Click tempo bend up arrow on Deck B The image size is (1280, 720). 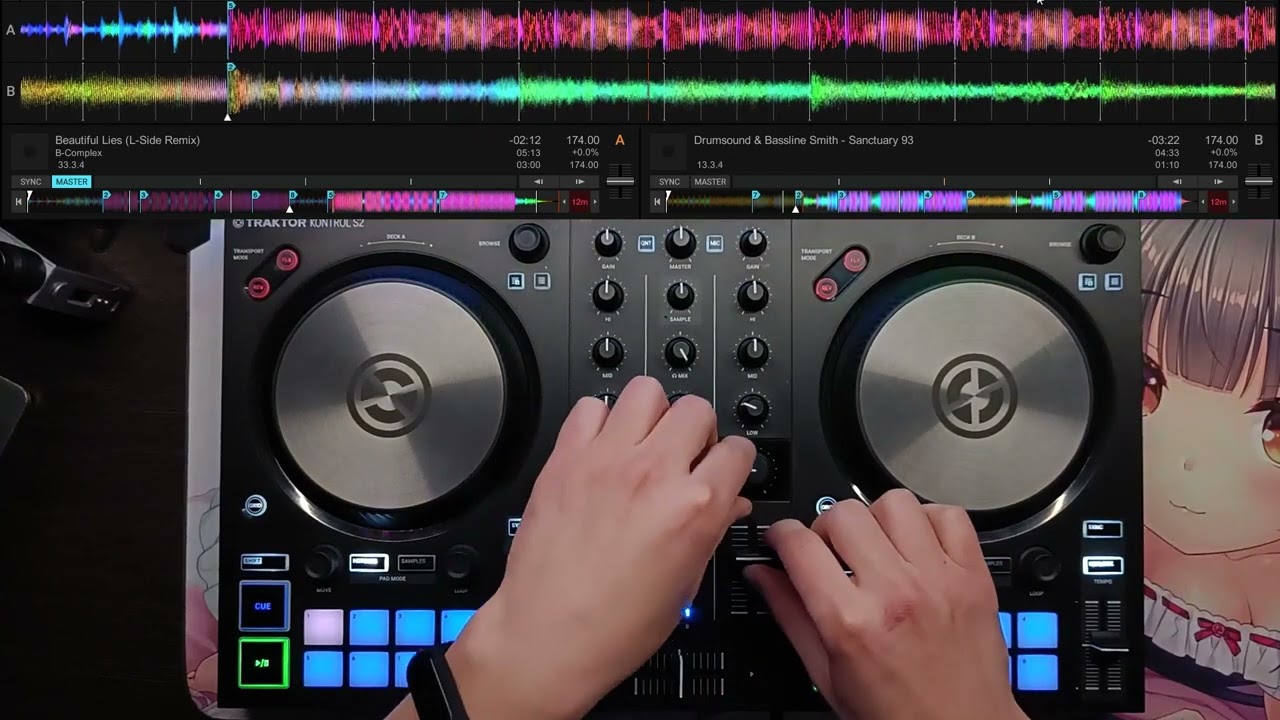coord(1218,182)
